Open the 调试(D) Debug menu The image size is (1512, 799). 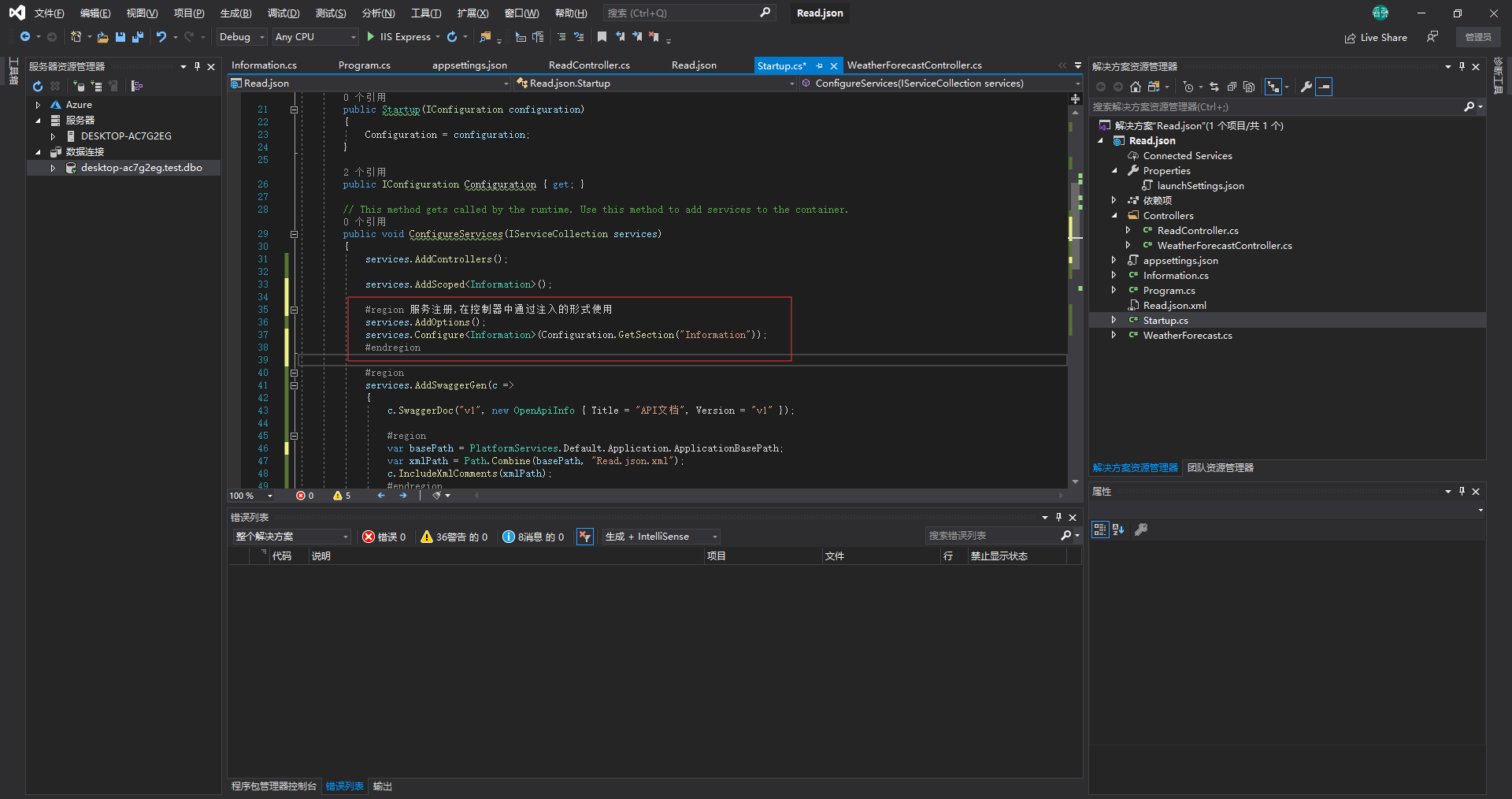(x=283, y=13)
